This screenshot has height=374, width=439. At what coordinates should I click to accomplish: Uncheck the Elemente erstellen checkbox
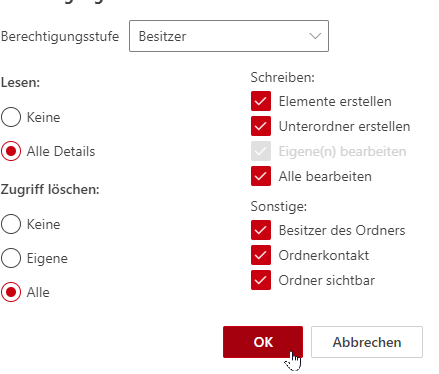pyautogui.click(x=261, y=101)
